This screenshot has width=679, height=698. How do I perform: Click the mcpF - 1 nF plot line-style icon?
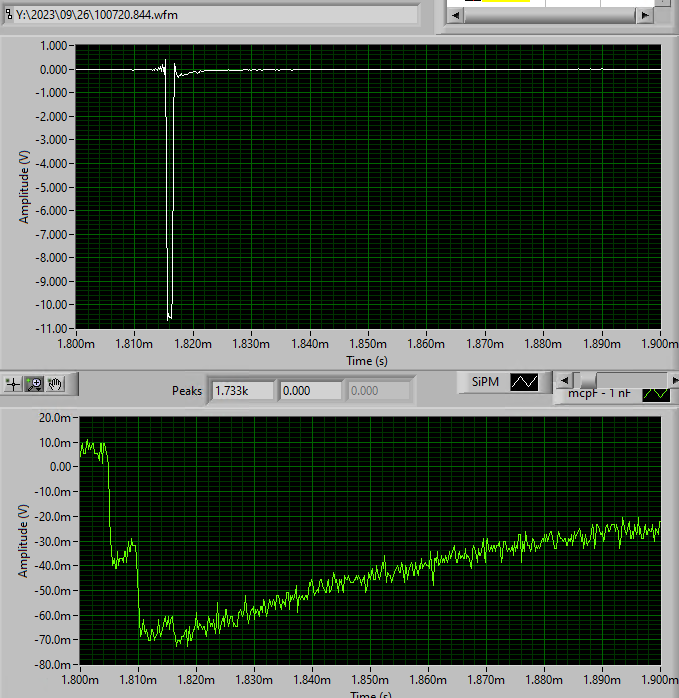click(x=656, y=394)
